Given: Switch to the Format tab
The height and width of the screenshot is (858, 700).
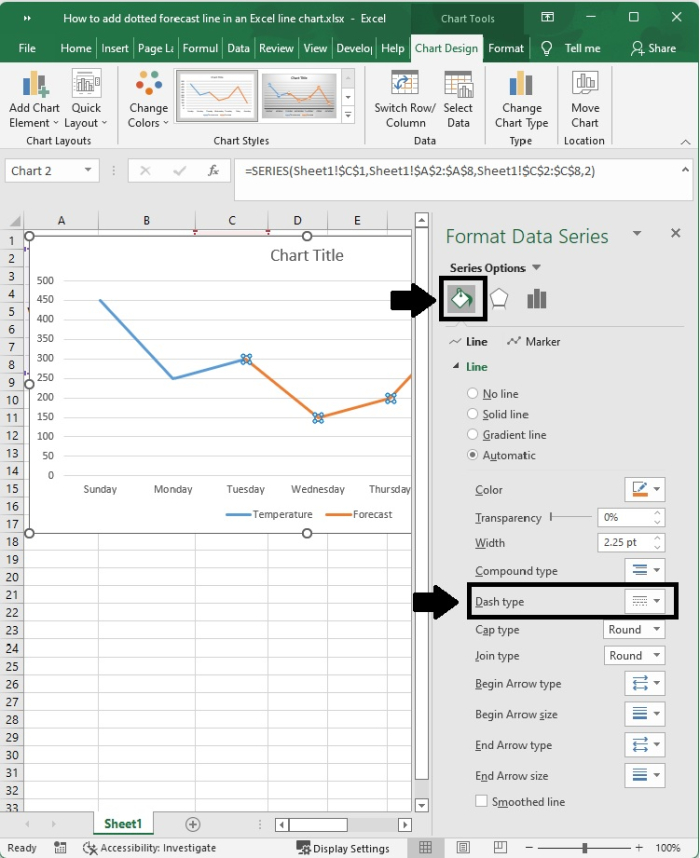Looking at the screenshot, I should pyautogui.click(x=506, y=48).
